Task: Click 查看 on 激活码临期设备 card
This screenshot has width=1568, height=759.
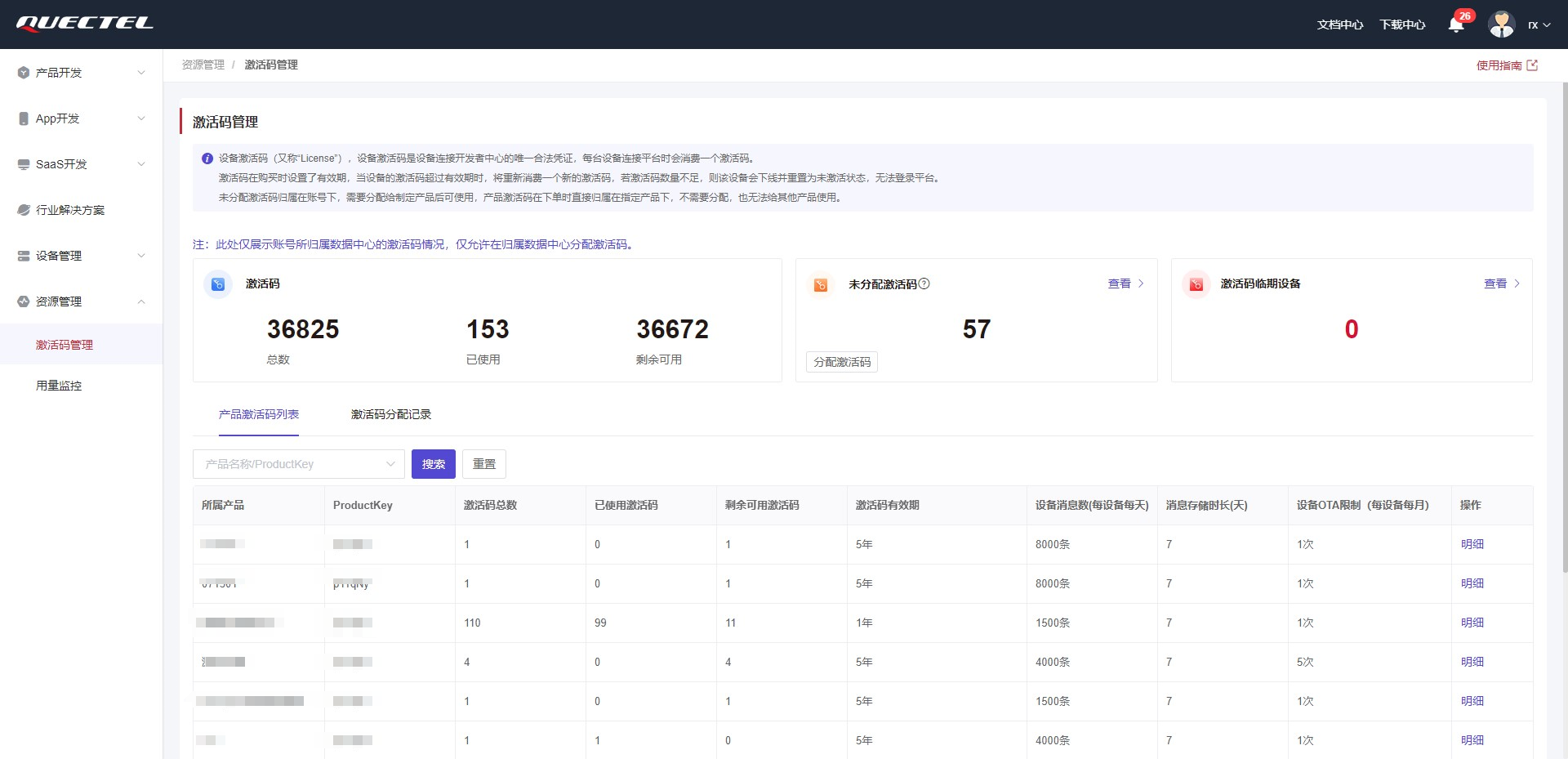Action: point(1495,284)
